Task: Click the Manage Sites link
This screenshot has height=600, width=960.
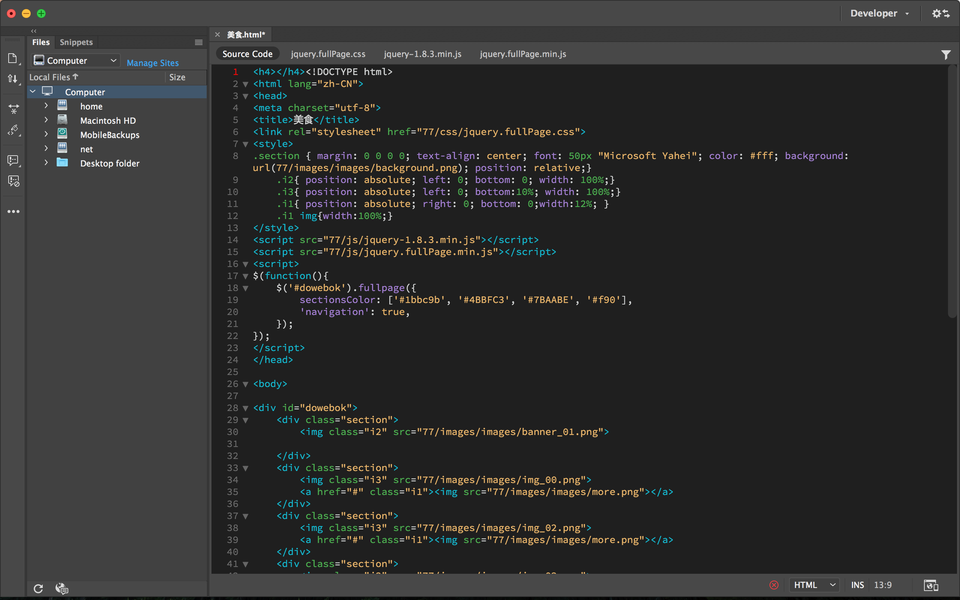Action: click(152, 62)
